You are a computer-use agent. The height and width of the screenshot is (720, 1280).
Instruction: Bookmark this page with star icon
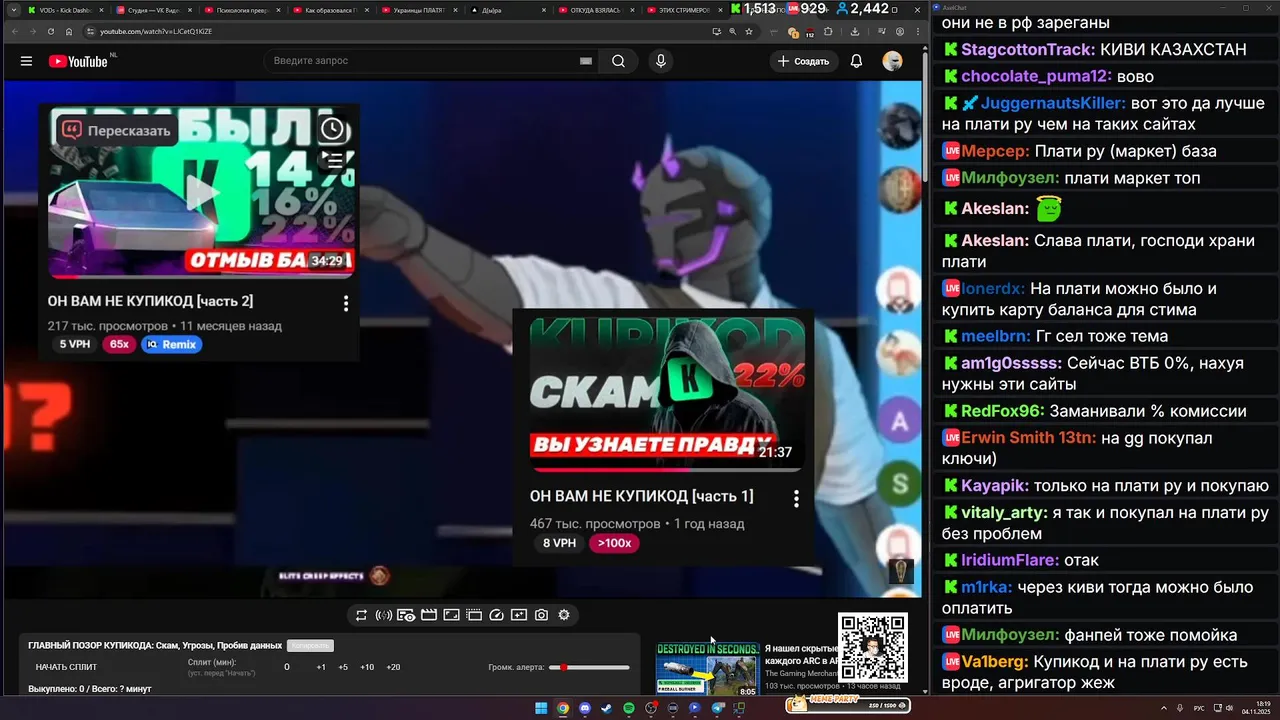pyautogui.click(x=750, y=32)
